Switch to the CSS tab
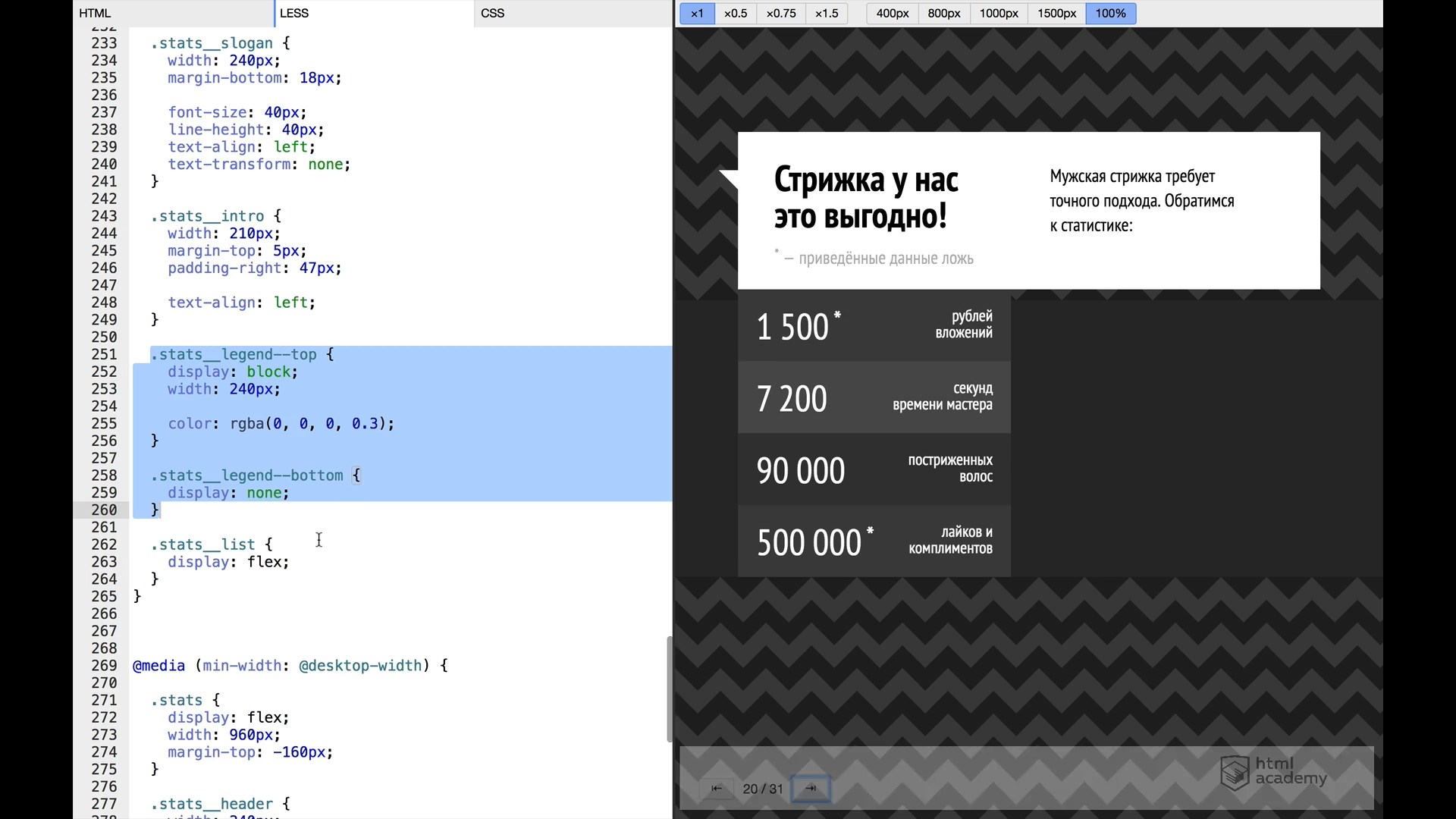Screen dimensions: 1456x819 (492, 13)
